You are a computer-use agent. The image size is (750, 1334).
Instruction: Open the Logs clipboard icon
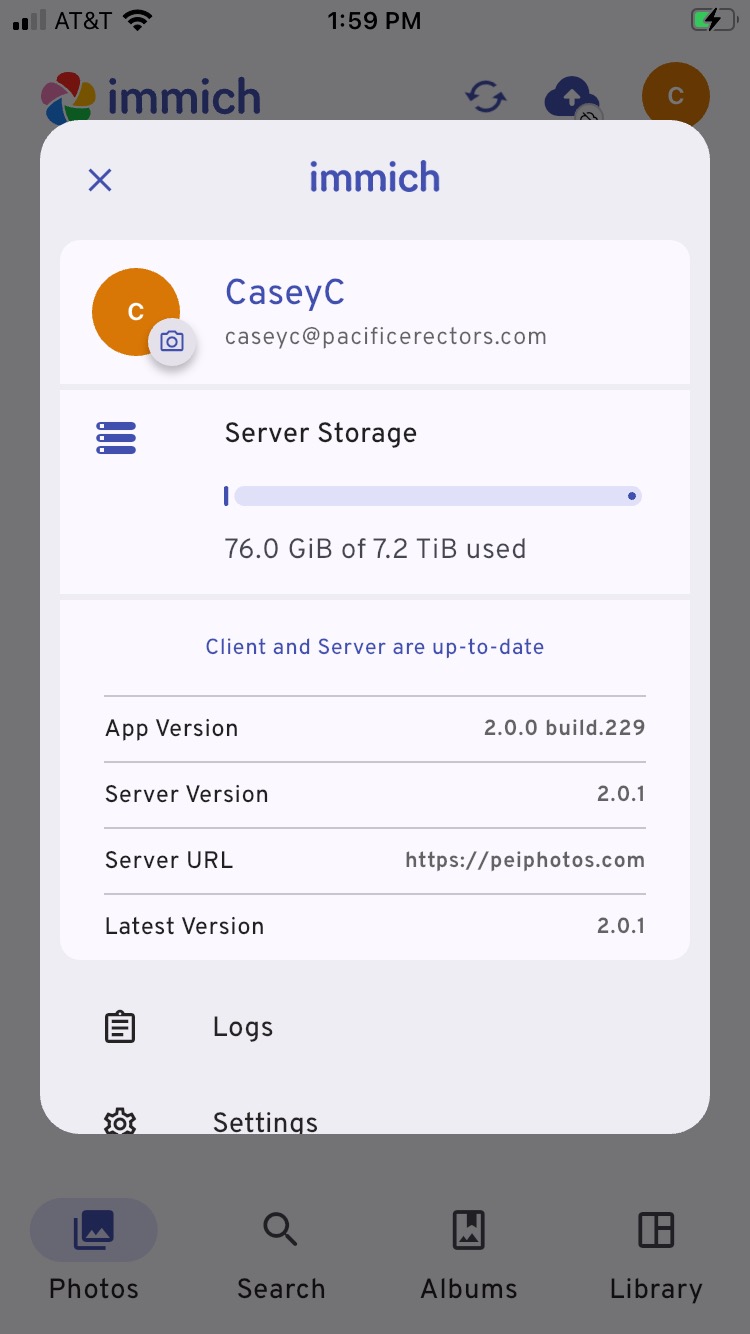tap(120, 1027)
